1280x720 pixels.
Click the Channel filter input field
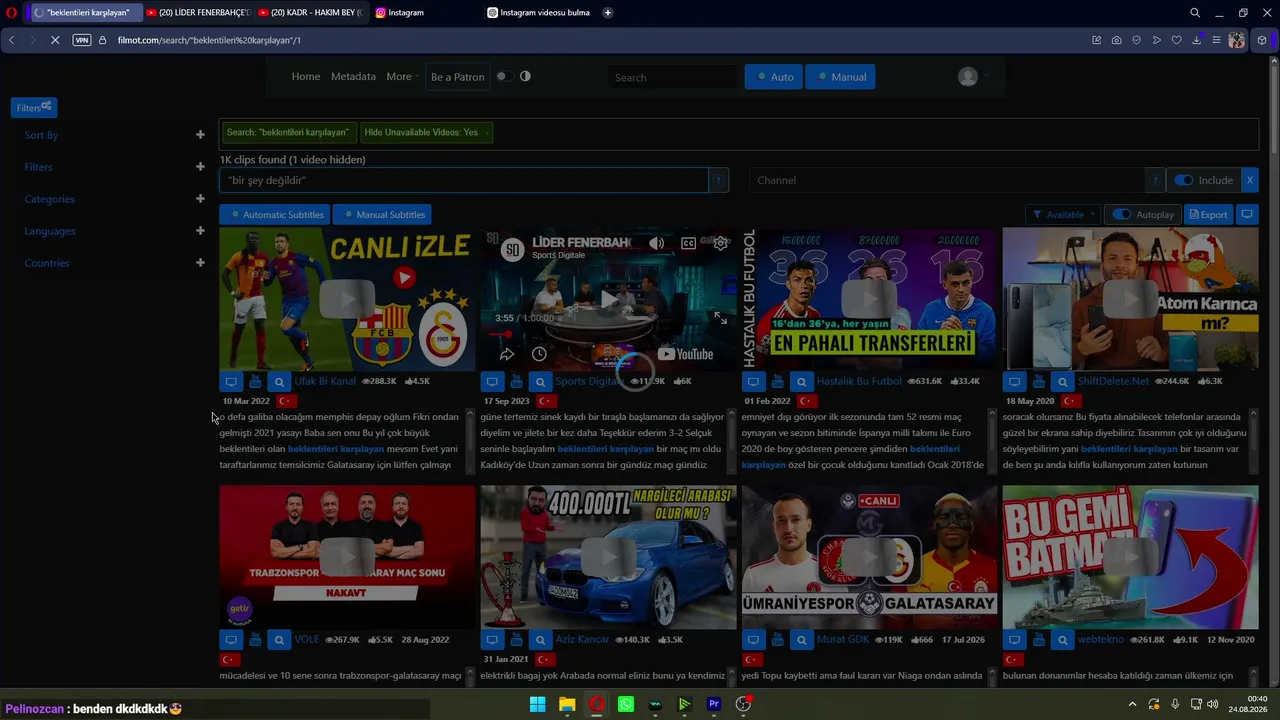pos(946,180)
